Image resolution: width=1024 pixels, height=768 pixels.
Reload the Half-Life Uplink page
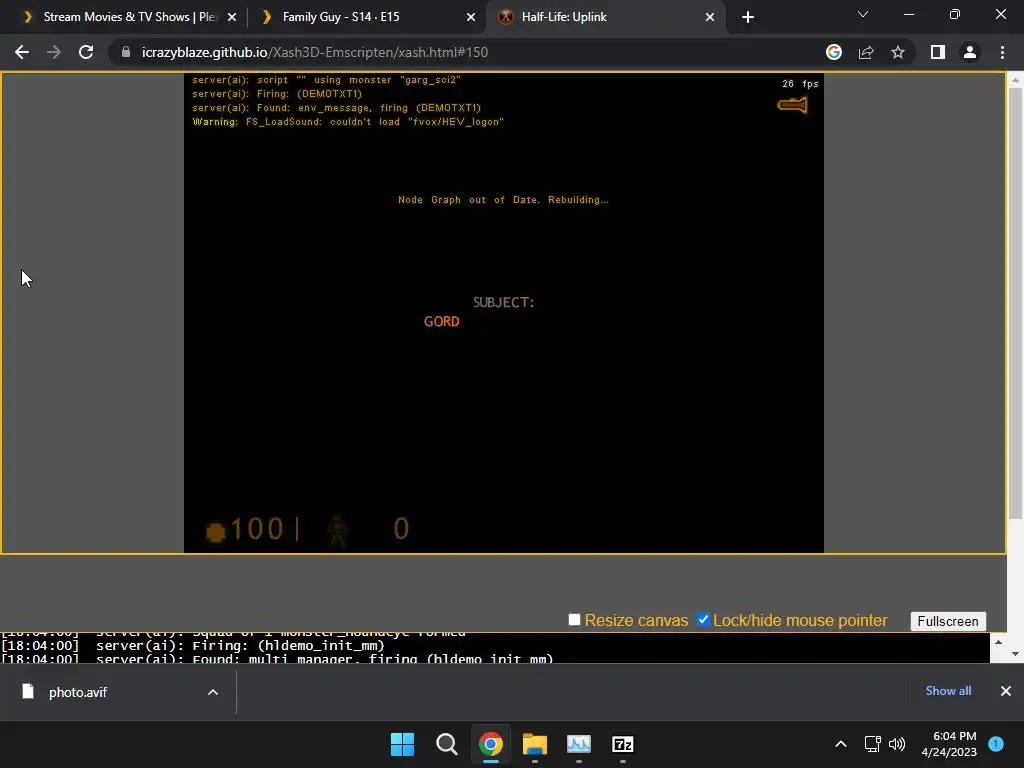tap(86, 52)
